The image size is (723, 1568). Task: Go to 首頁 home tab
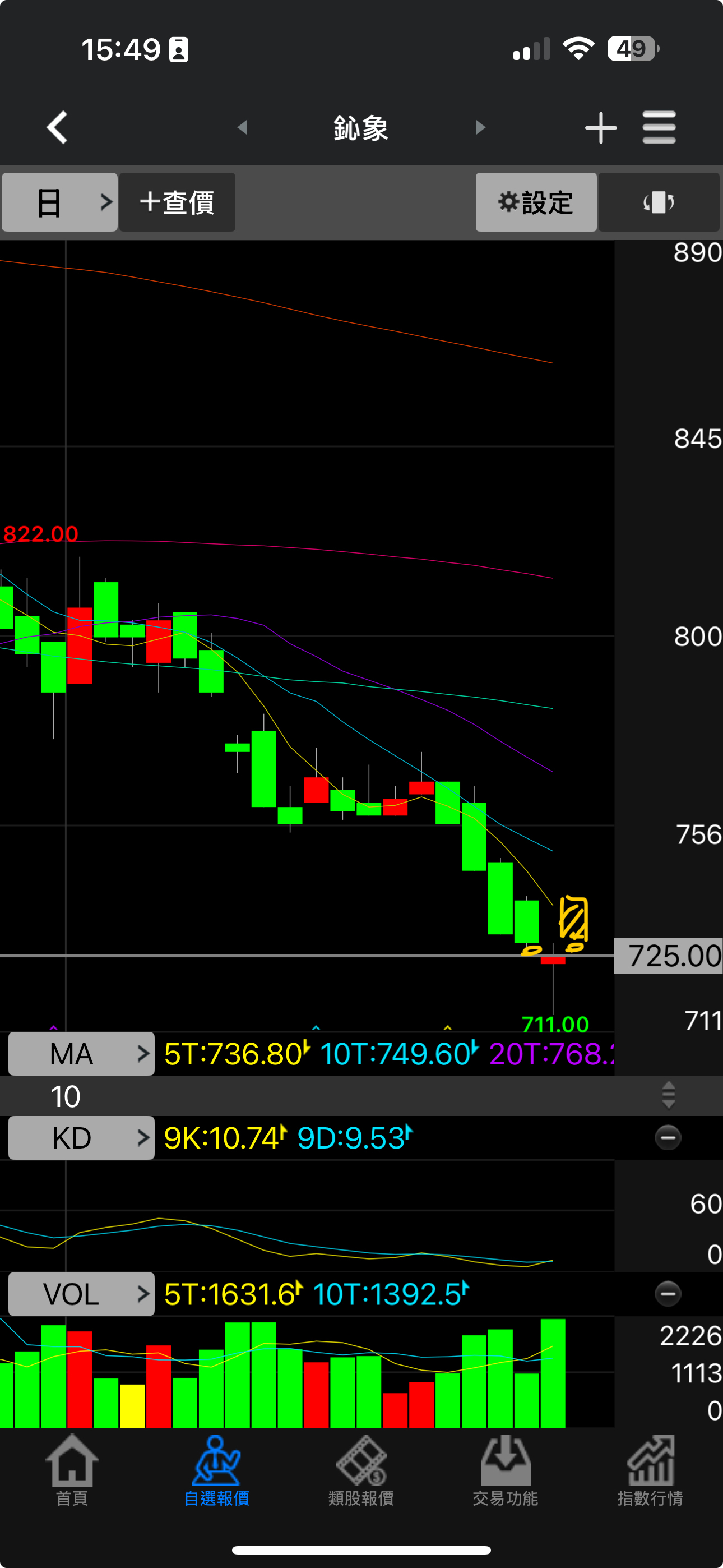coord(72,1470)
